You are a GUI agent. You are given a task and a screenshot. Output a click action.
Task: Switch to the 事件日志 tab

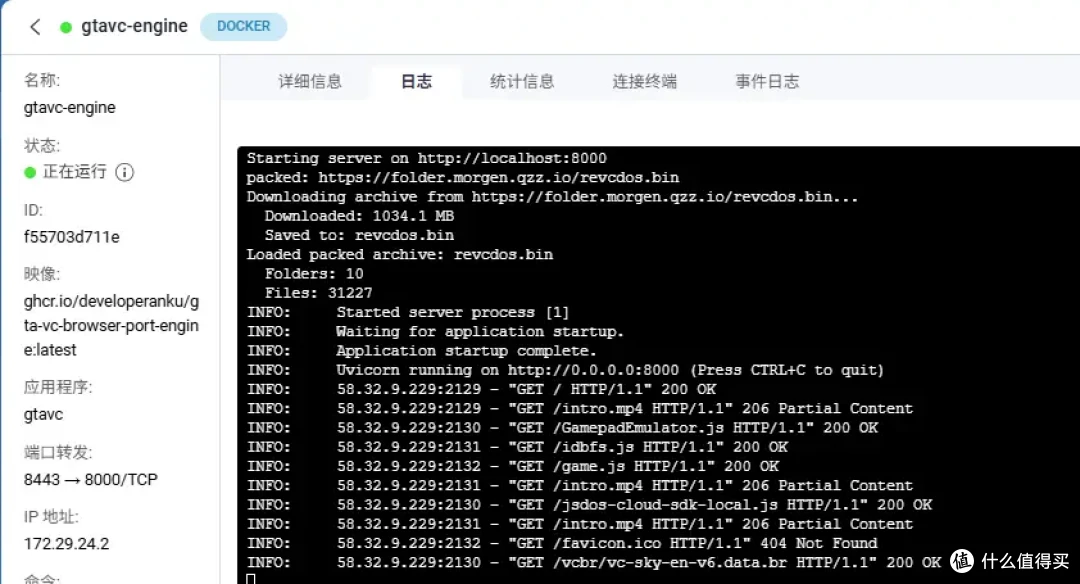click(767, 81)
